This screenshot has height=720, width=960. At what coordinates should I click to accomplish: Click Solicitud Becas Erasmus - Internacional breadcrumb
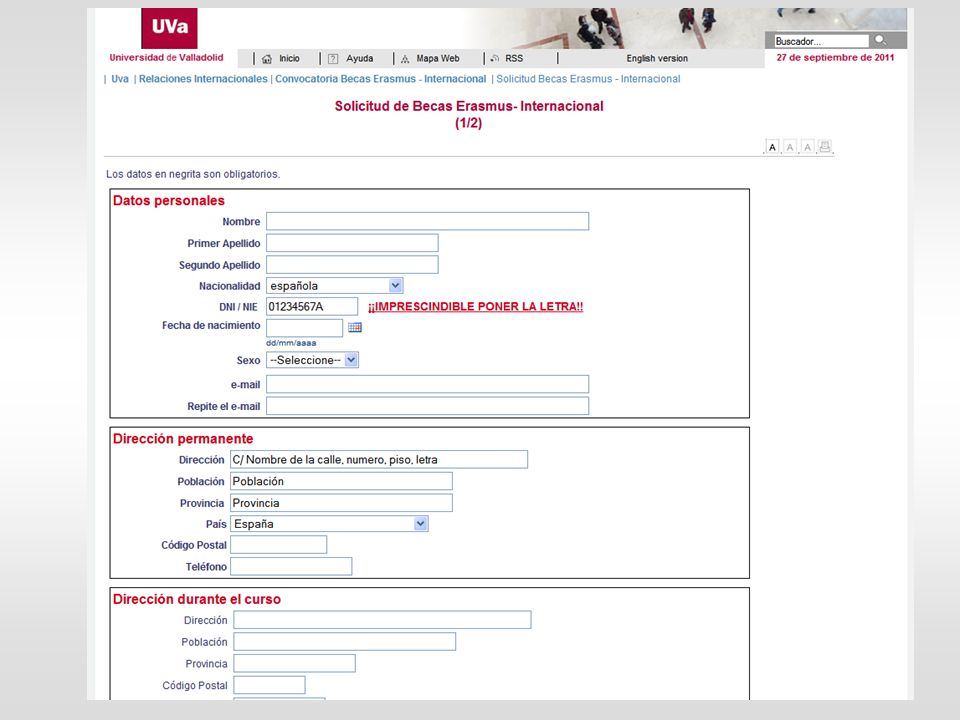coord(588,79)
